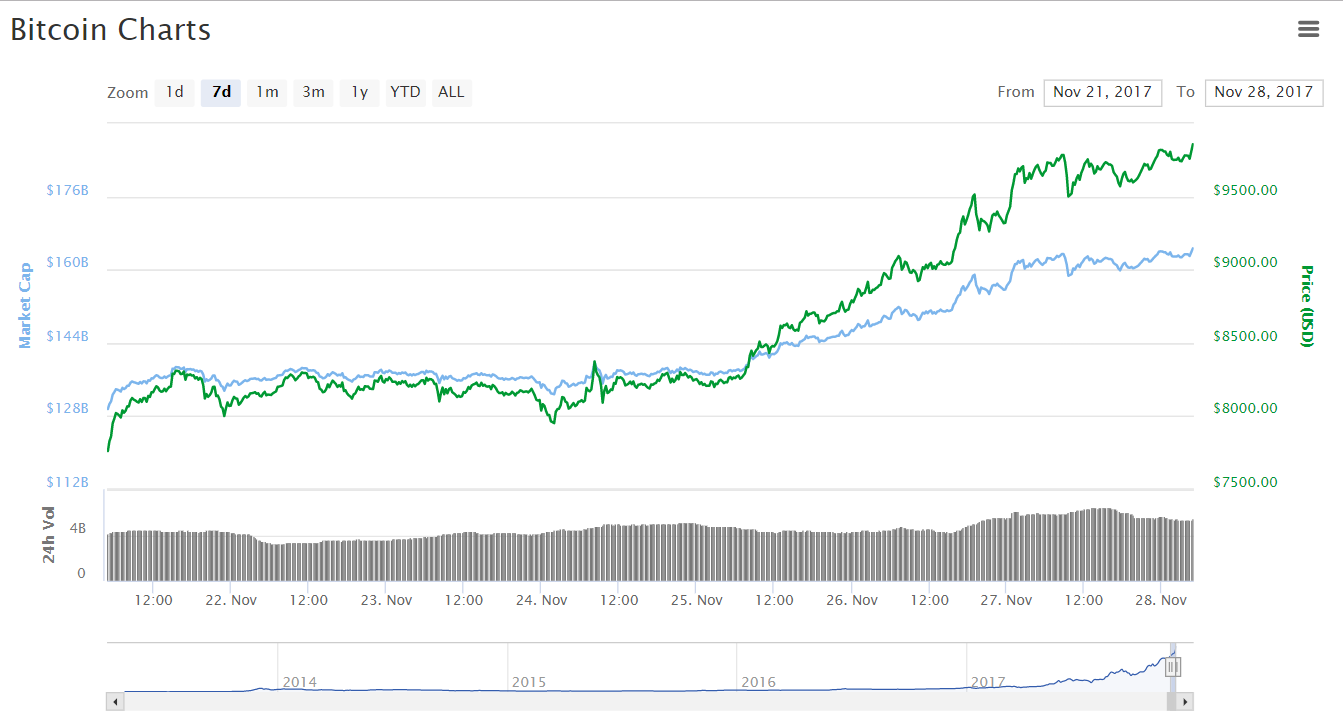The width and height of the screenshot is (1343, 720).
Task: Click 2014 in the navigator timeline
Action: pyautogui.click(x=299, y=682)
